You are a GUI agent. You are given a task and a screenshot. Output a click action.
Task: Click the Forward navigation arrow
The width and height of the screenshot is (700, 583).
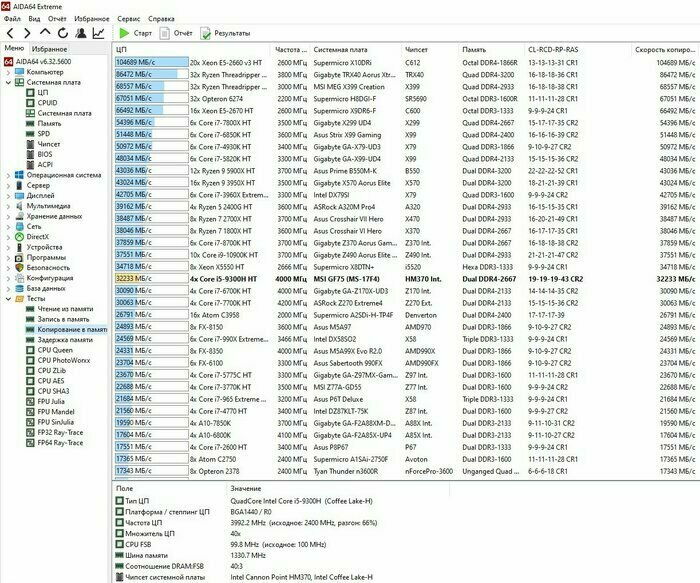27,33
